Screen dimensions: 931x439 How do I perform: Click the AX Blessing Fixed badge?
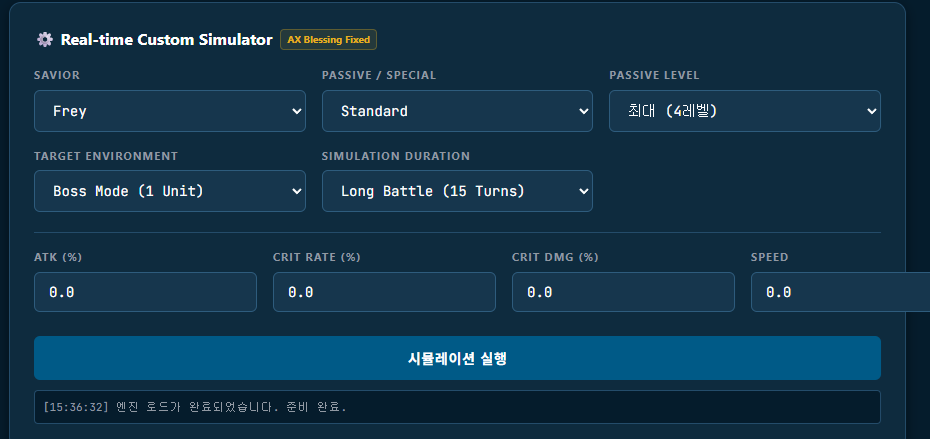pos(328,40)
